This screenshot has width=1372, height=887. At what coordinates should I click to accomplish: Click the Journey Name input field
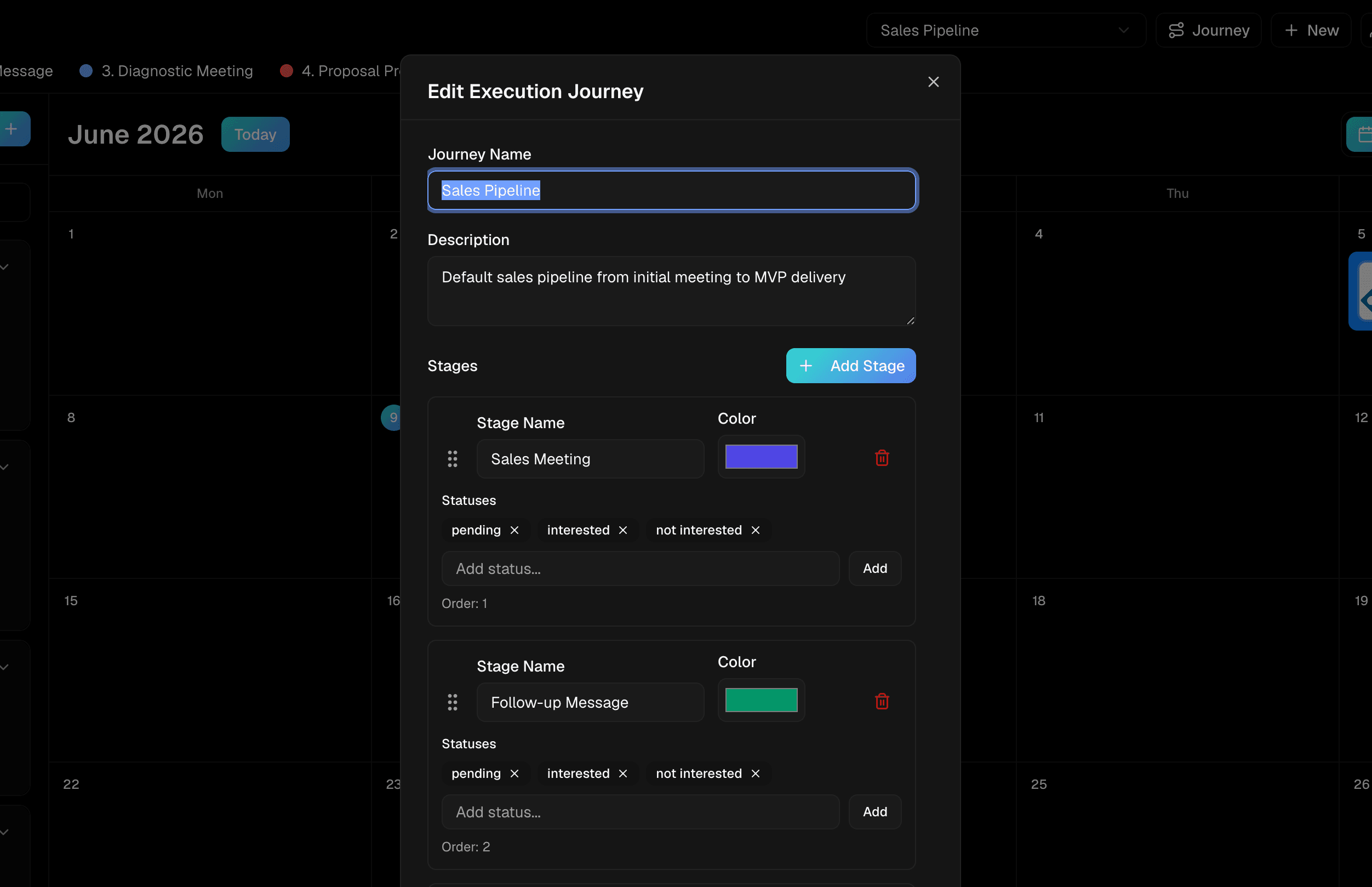(672, 190)
